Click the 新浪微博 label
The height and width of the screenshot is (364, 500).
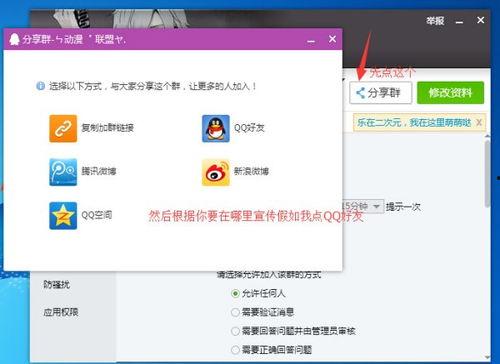click(x=251, y=171)
